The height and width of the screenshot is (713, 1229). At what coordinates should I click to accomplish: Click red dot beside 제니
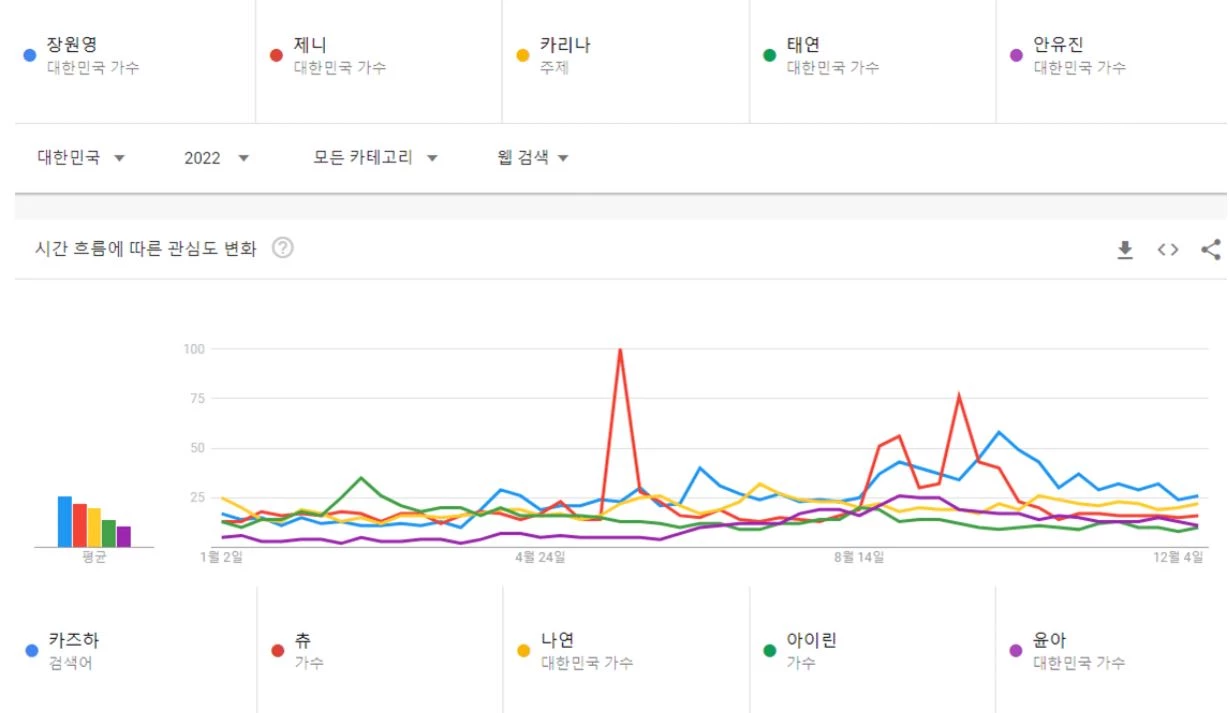click(x=277, y=56)
